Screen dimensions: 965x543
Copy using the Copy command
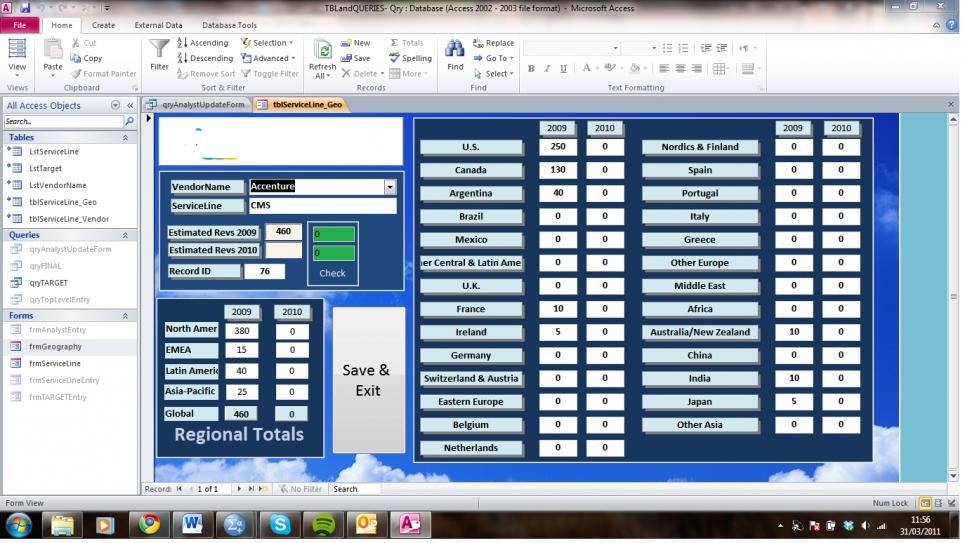[86, 58]
